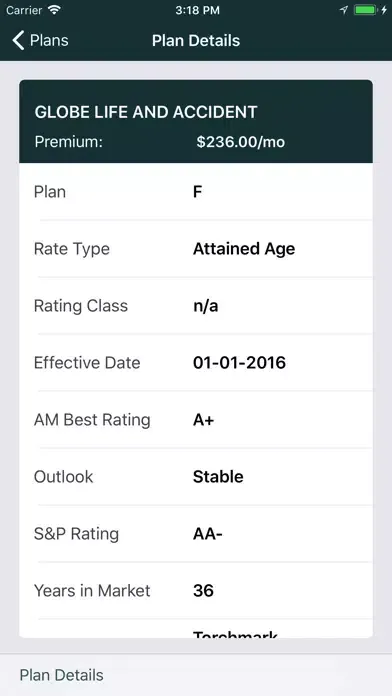Screen dimensions: 392x696
Task: Tap the Outlook Stable row
Action: (196, 477)
